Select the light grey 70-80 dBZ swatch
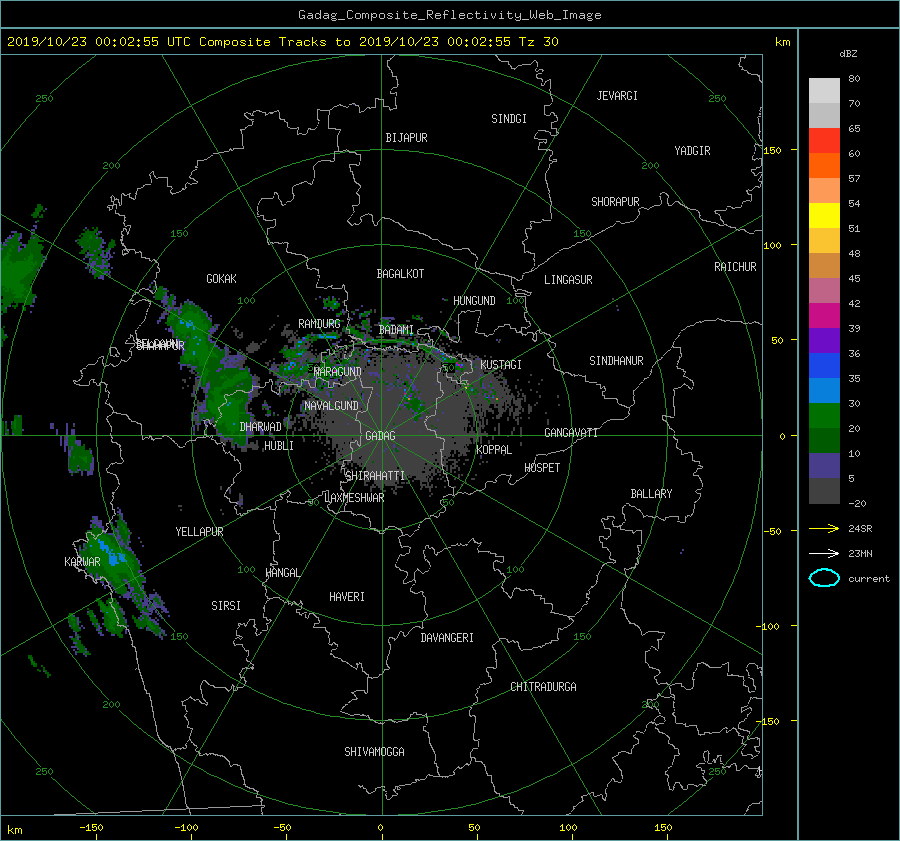This screenshot has width=900, height=841. coord(824,91)
